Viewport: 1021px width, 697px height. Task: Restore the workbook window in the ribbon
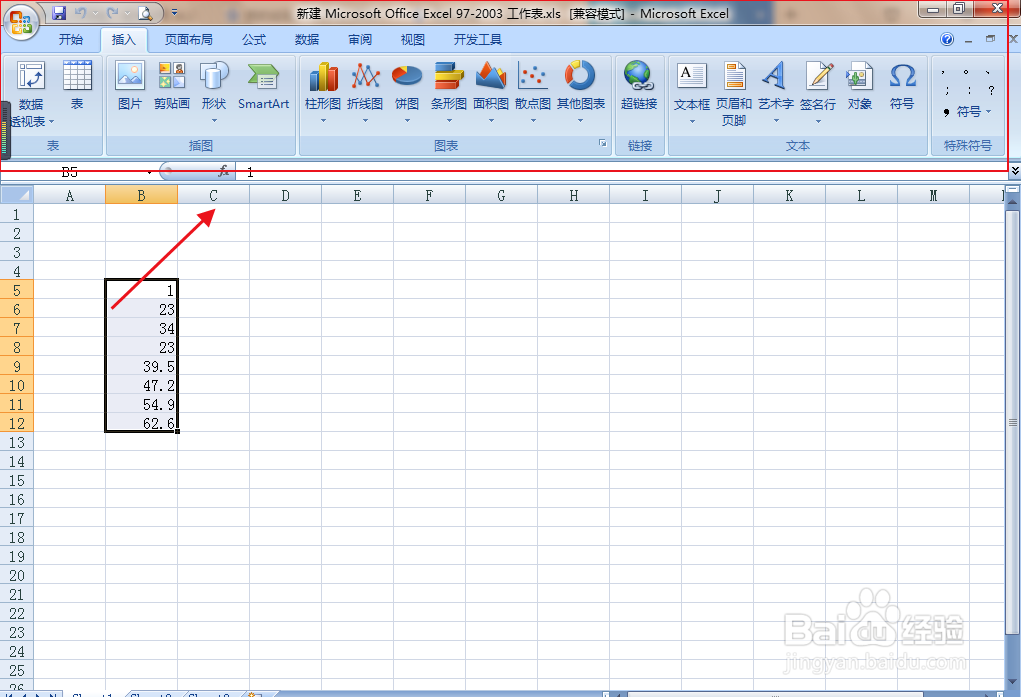(990, 39)
